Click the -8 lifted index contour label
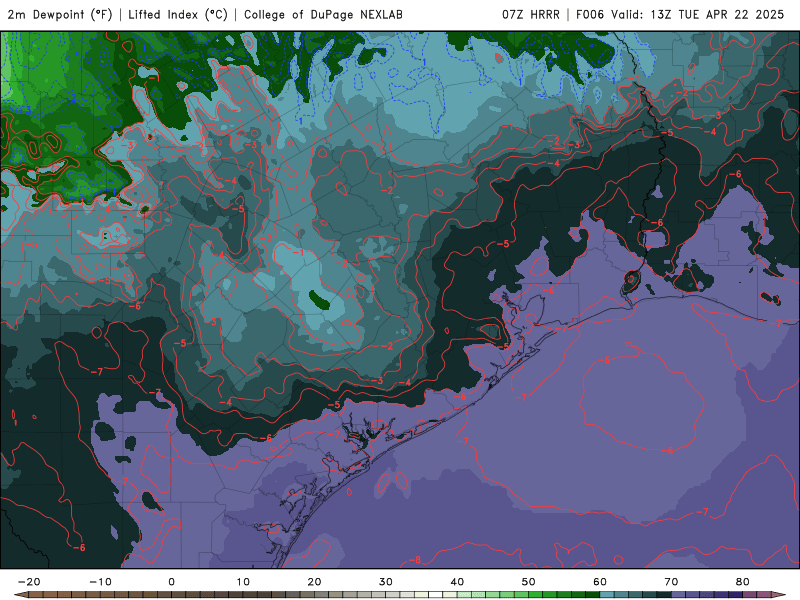Image resolution: width=800 pixels, height=600 pixels. point(415,560)
